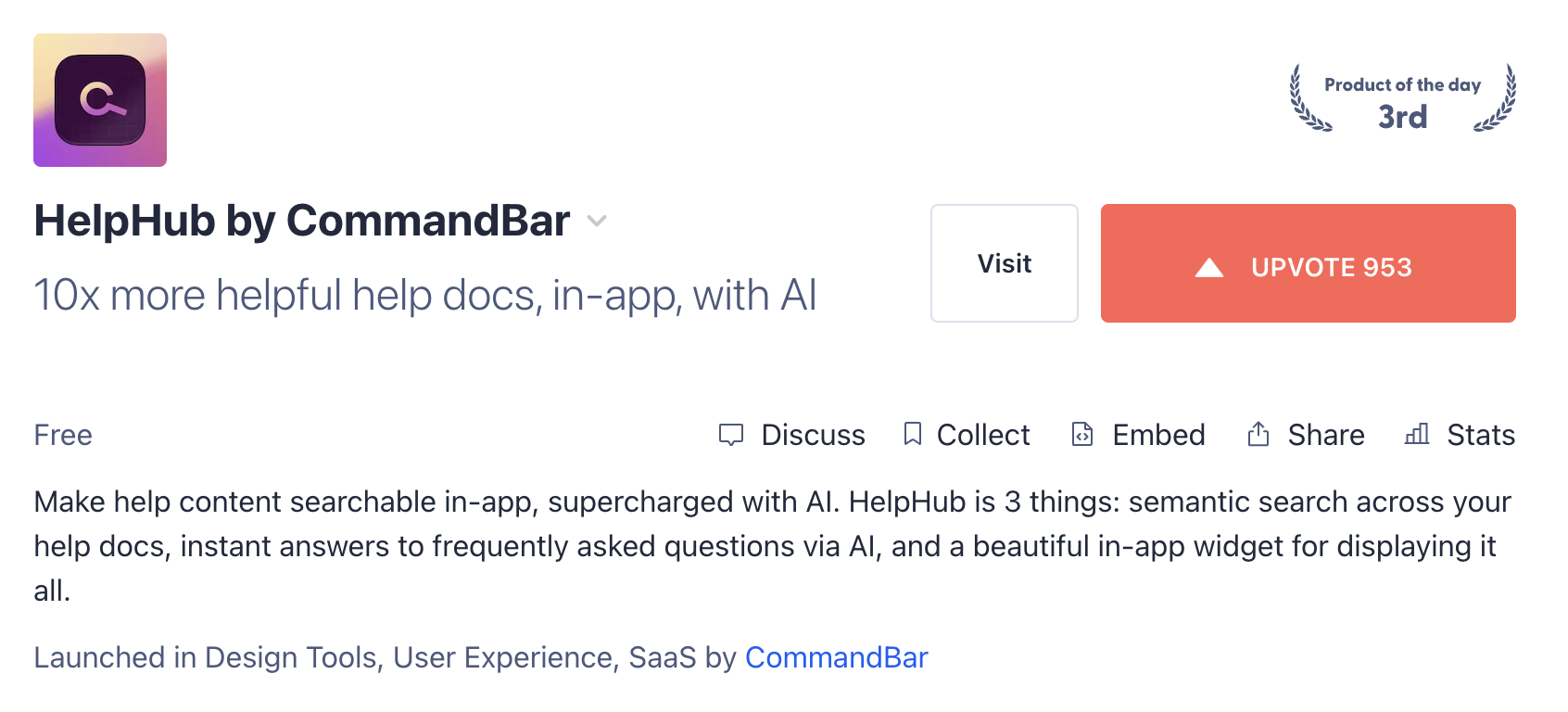Select the Embed text label
Screen dimensions: 1568x712
pyautogui.click(x=1158, y=435)
